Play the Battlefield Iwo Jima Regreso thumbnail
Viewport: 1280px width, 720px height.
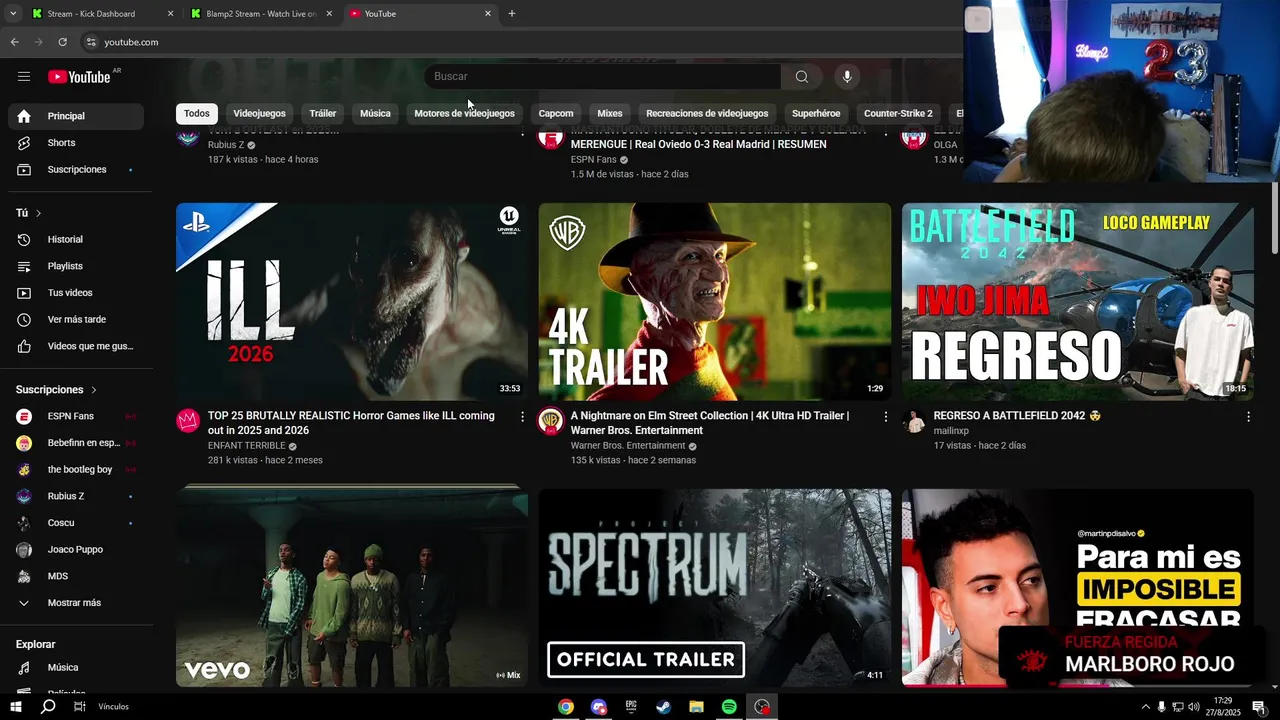tap(1078, 302)
